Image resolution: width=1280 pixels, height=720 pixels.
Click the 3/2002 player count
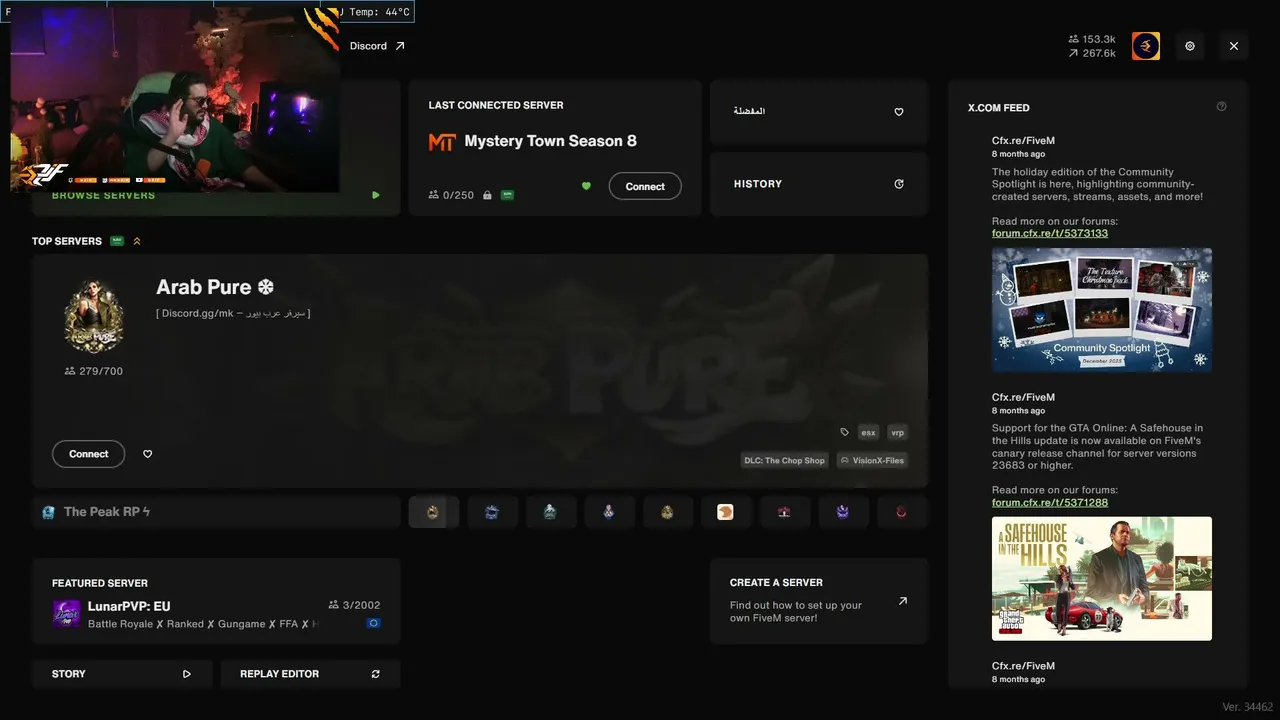point(361,605)
